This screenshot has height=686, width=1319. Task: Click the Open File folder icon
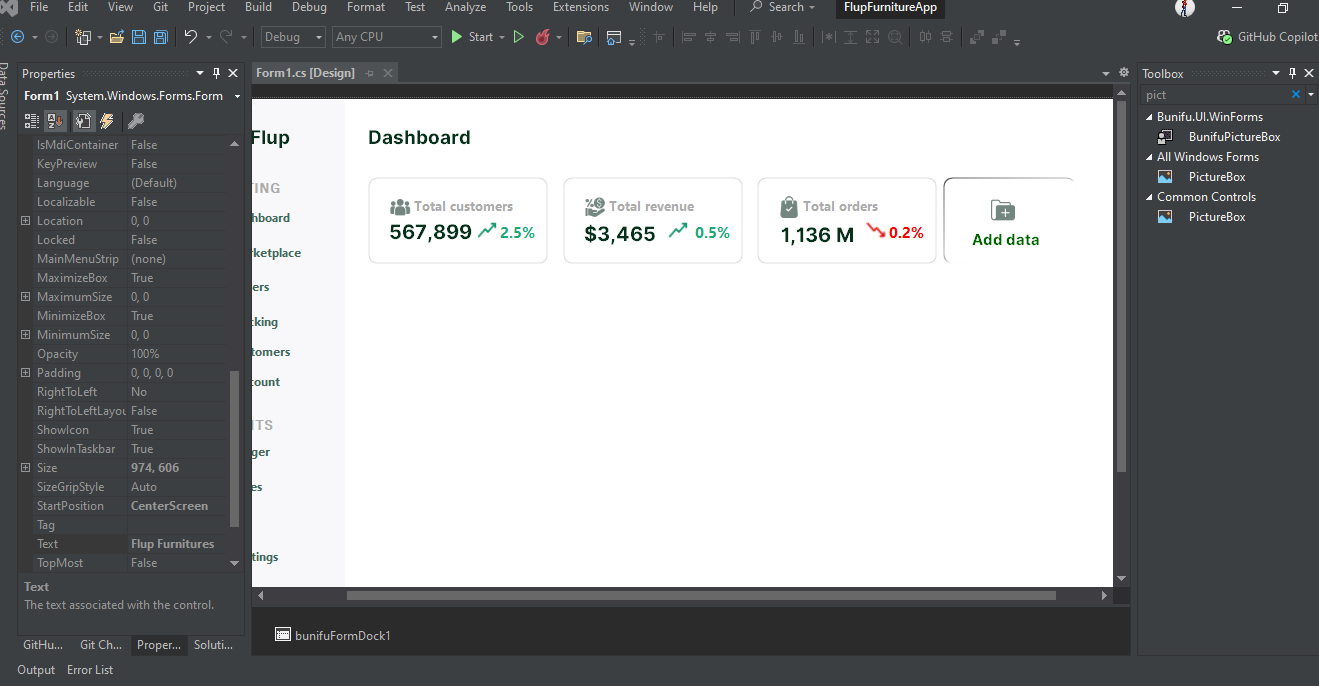[117, 37]
